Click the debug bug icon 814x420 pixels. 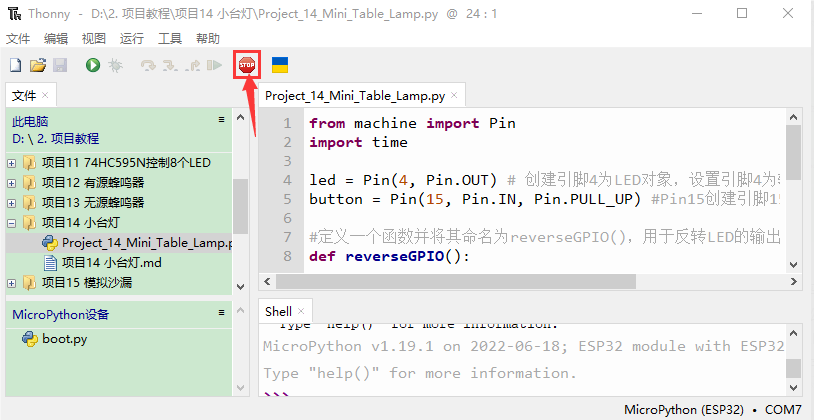[116, 65]
